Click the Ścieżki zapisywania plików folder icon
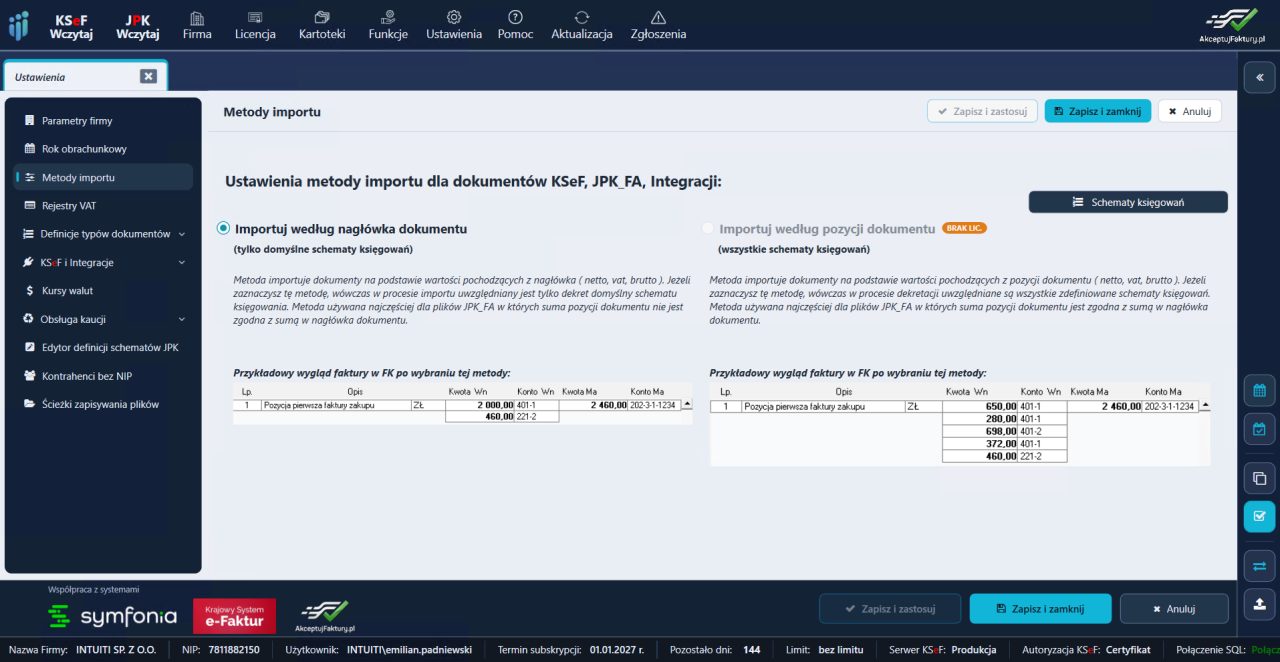Viewport: 1280px width, 662px height. tap(30, 404)
